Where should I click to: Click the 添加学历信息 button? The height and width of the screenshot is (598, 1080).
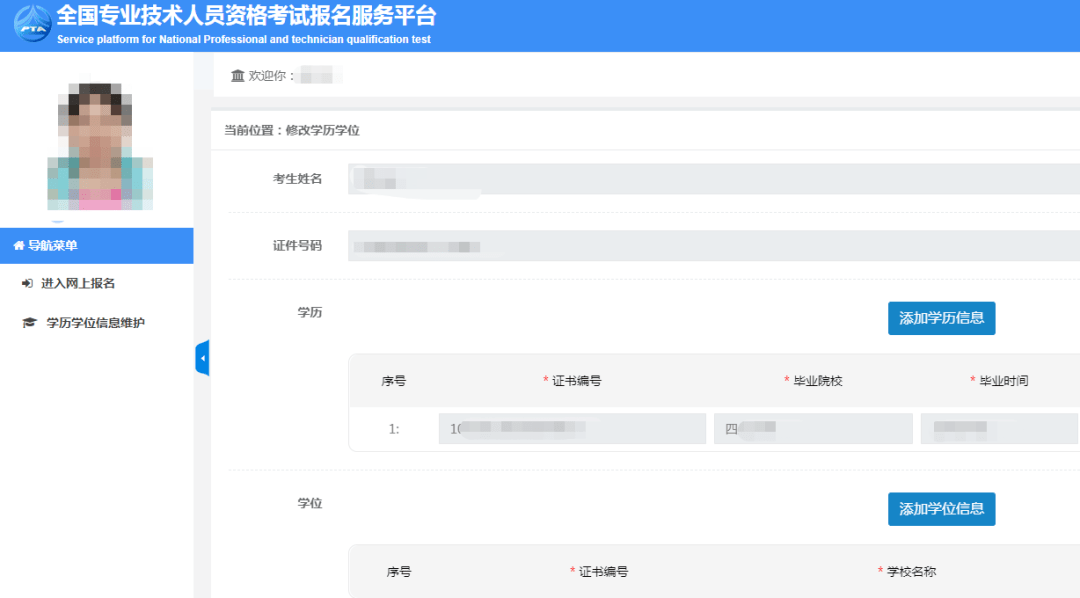tap(941, 318)
